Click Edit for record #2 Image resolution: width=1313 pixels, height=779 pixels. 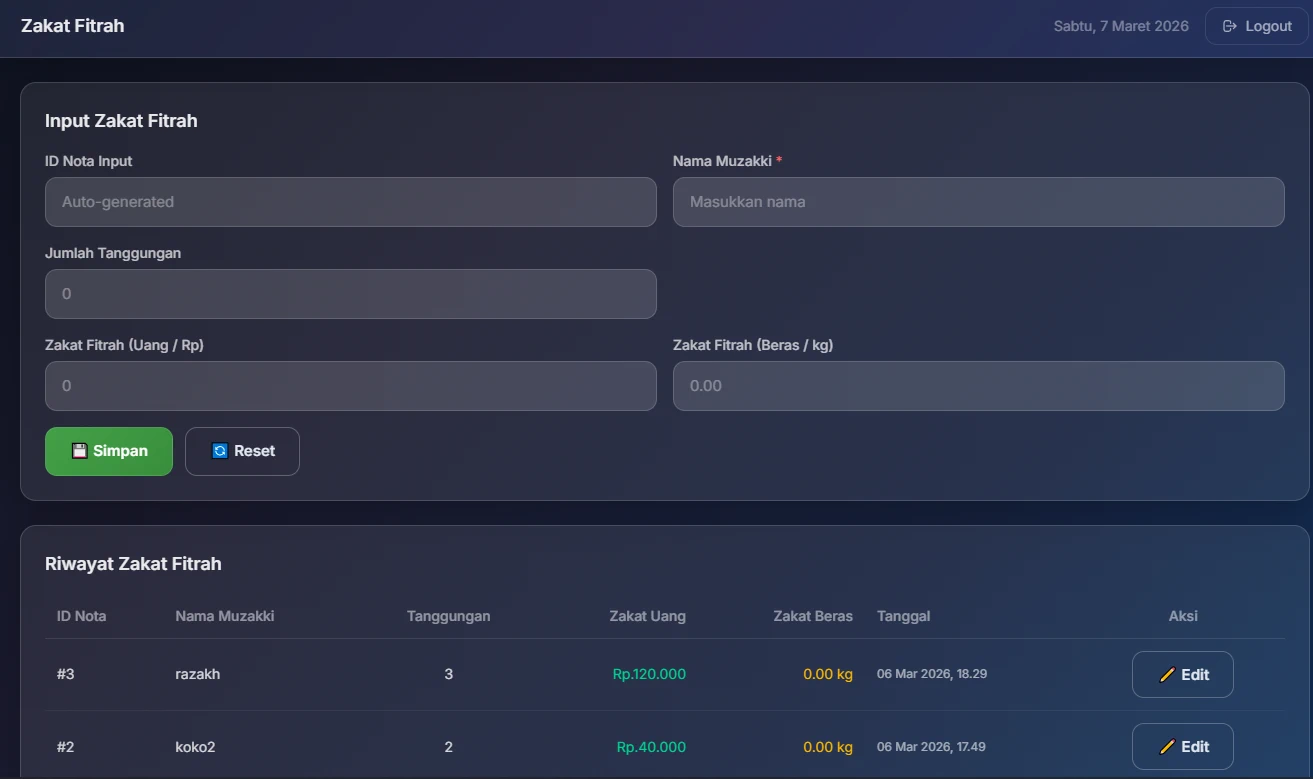point(1183,746)
